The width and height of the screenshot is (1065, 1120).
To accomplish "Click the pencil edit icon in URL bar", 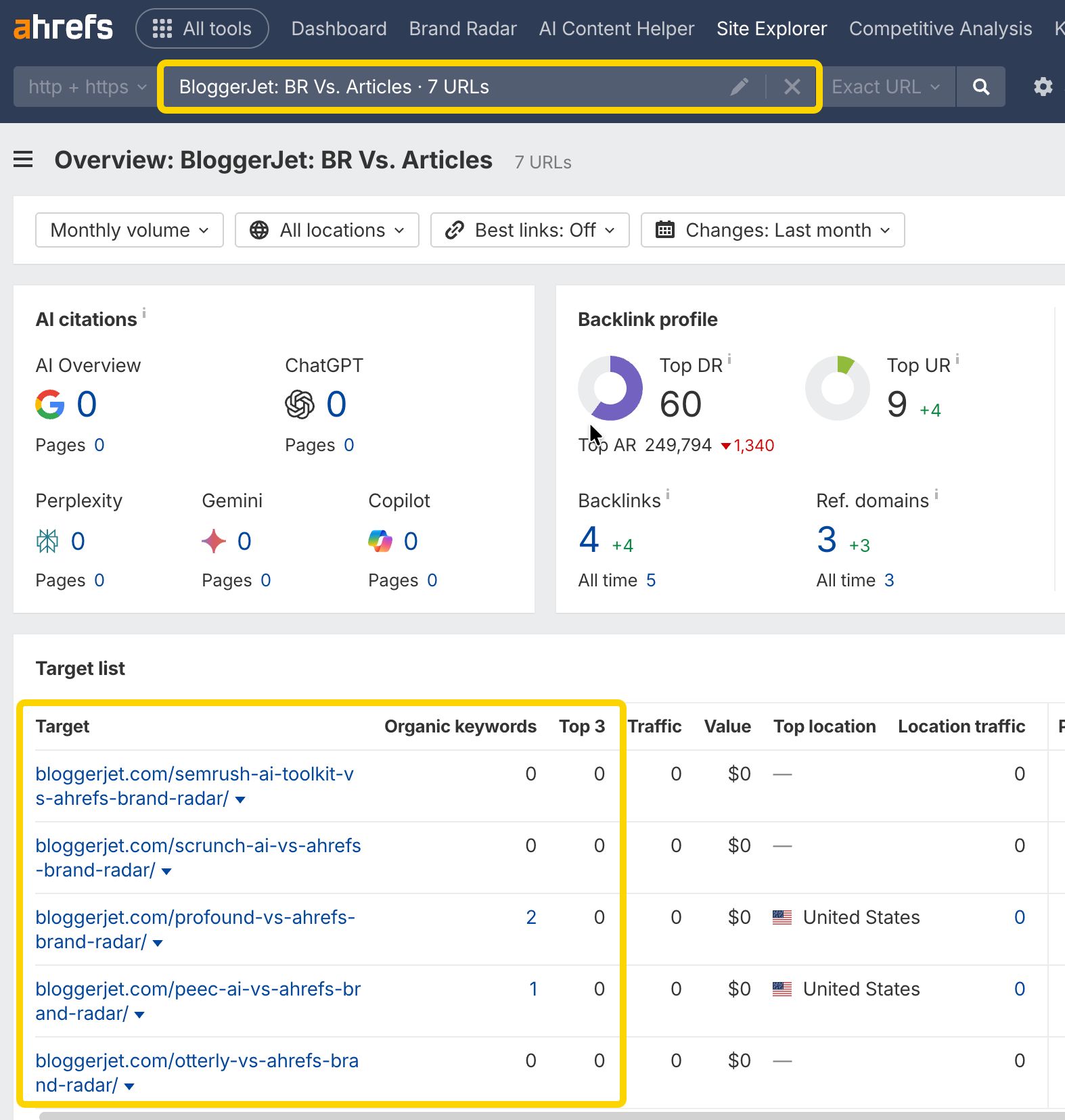I will coord(739,87).
